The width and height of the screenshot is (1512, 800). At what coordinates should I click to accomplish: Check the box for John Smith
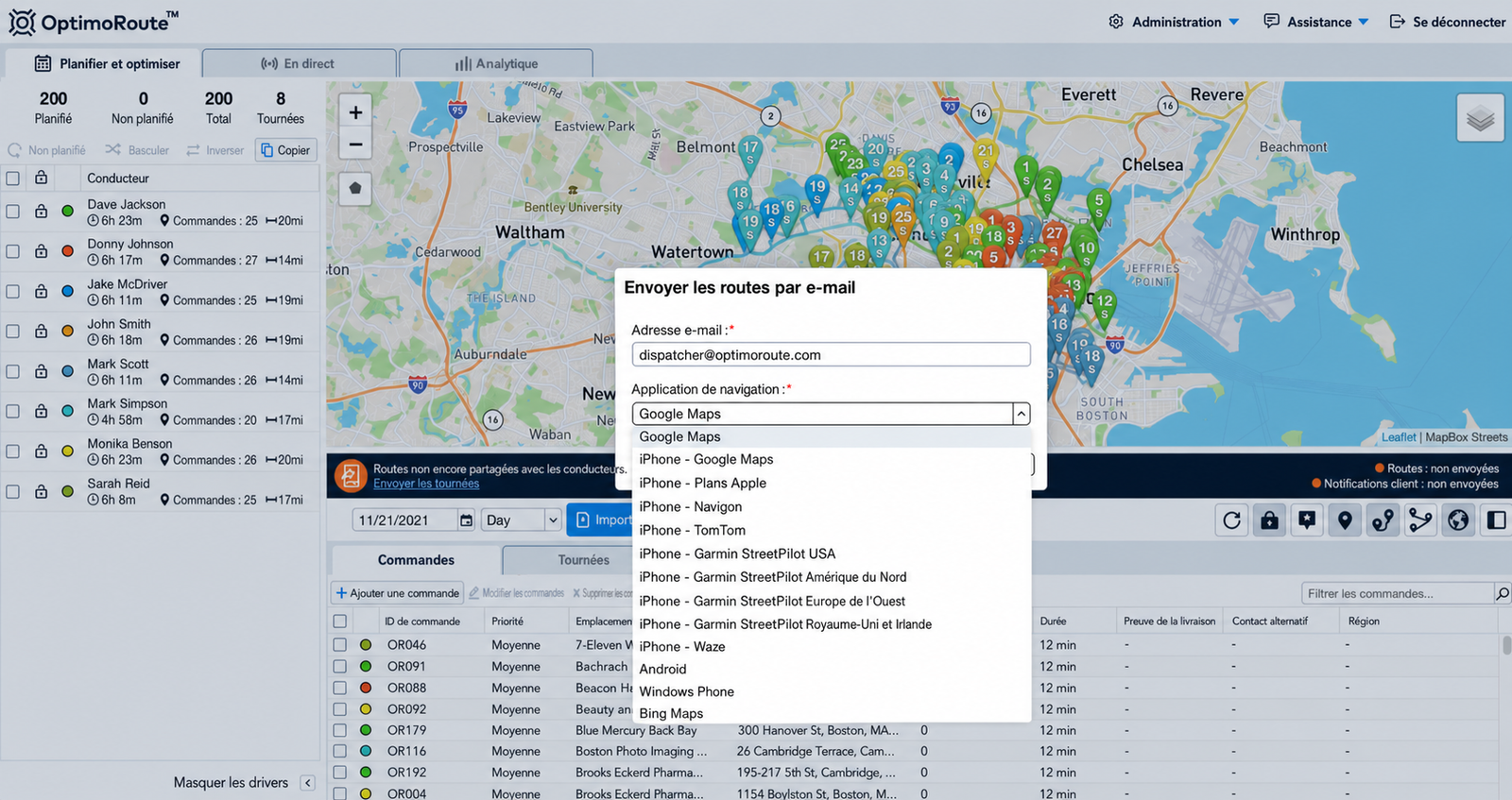point(13,332)
